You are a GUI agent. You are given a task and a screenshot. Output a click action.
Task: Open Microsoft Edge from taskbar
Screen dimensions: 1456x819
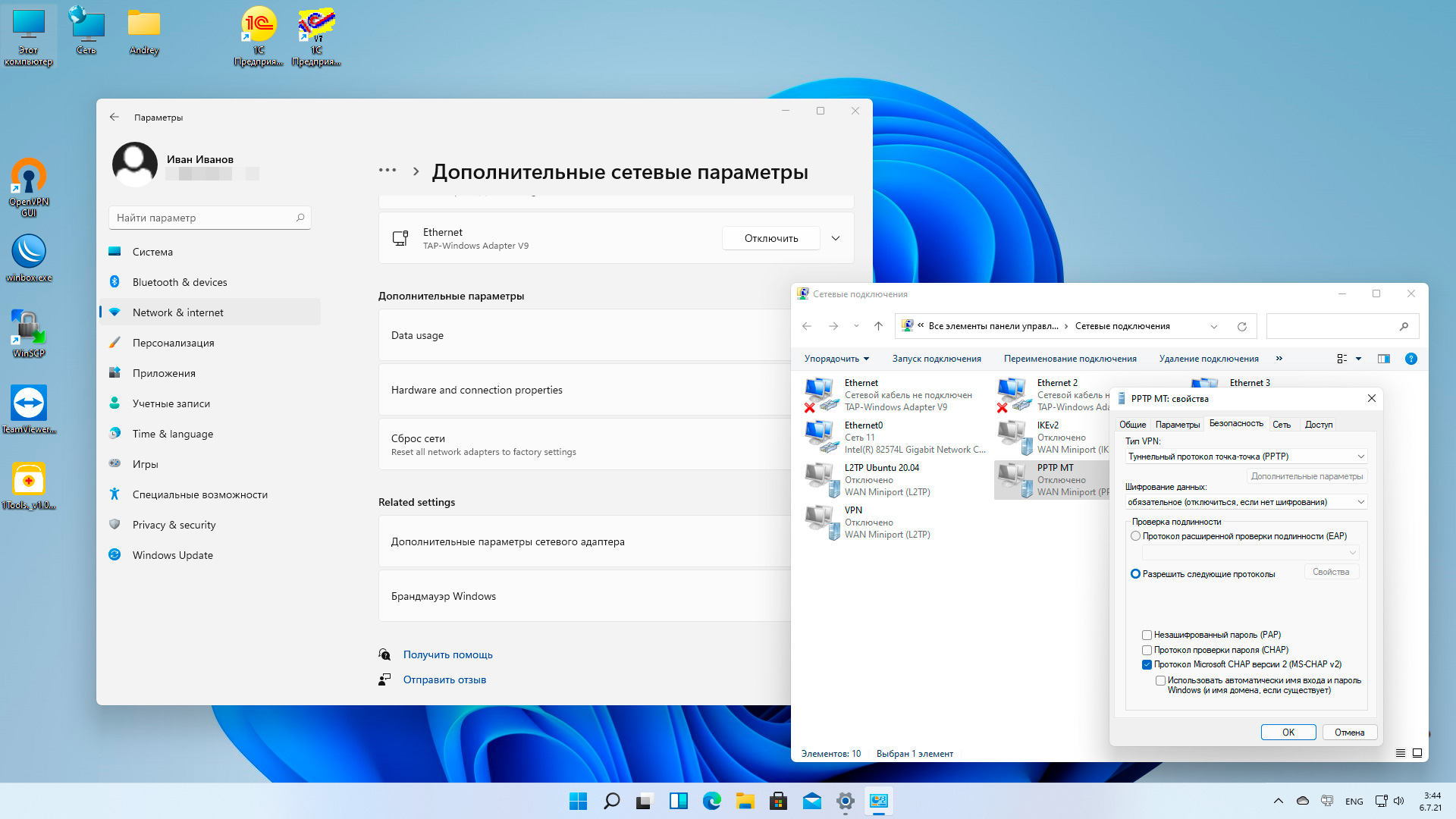(x=711, y=801)
